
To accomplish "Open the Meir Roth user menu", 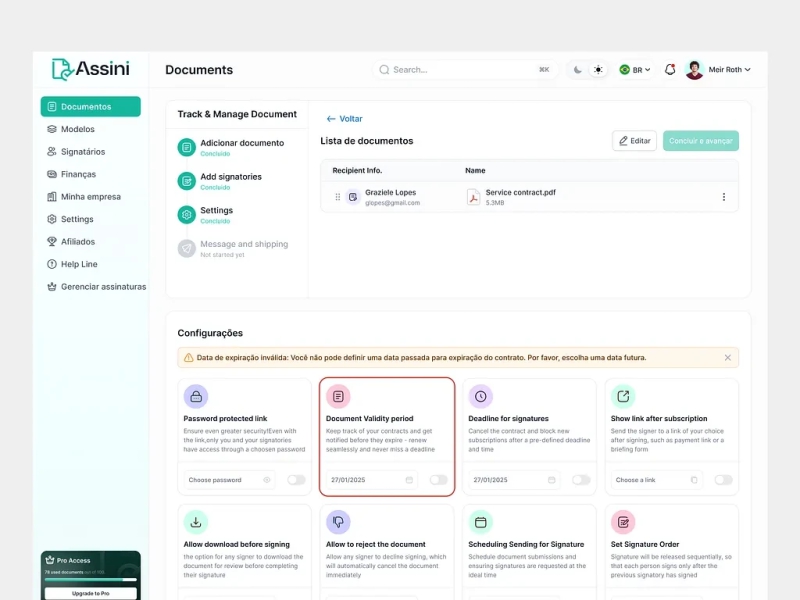I will (729, 69).
